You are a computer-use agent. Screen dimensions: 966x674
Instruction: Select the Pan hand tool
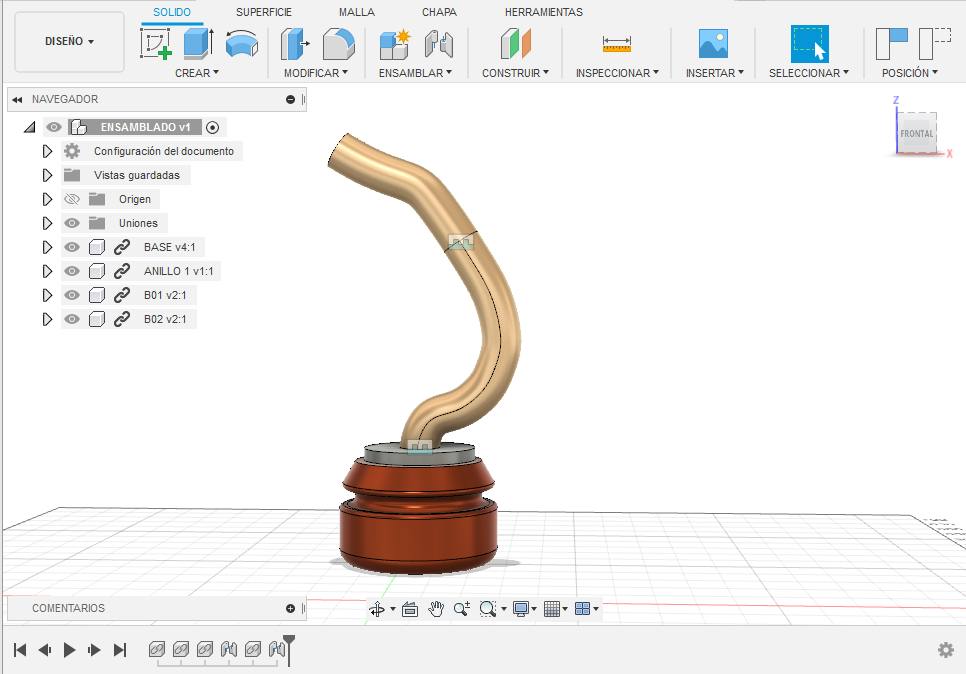[436, 609]
